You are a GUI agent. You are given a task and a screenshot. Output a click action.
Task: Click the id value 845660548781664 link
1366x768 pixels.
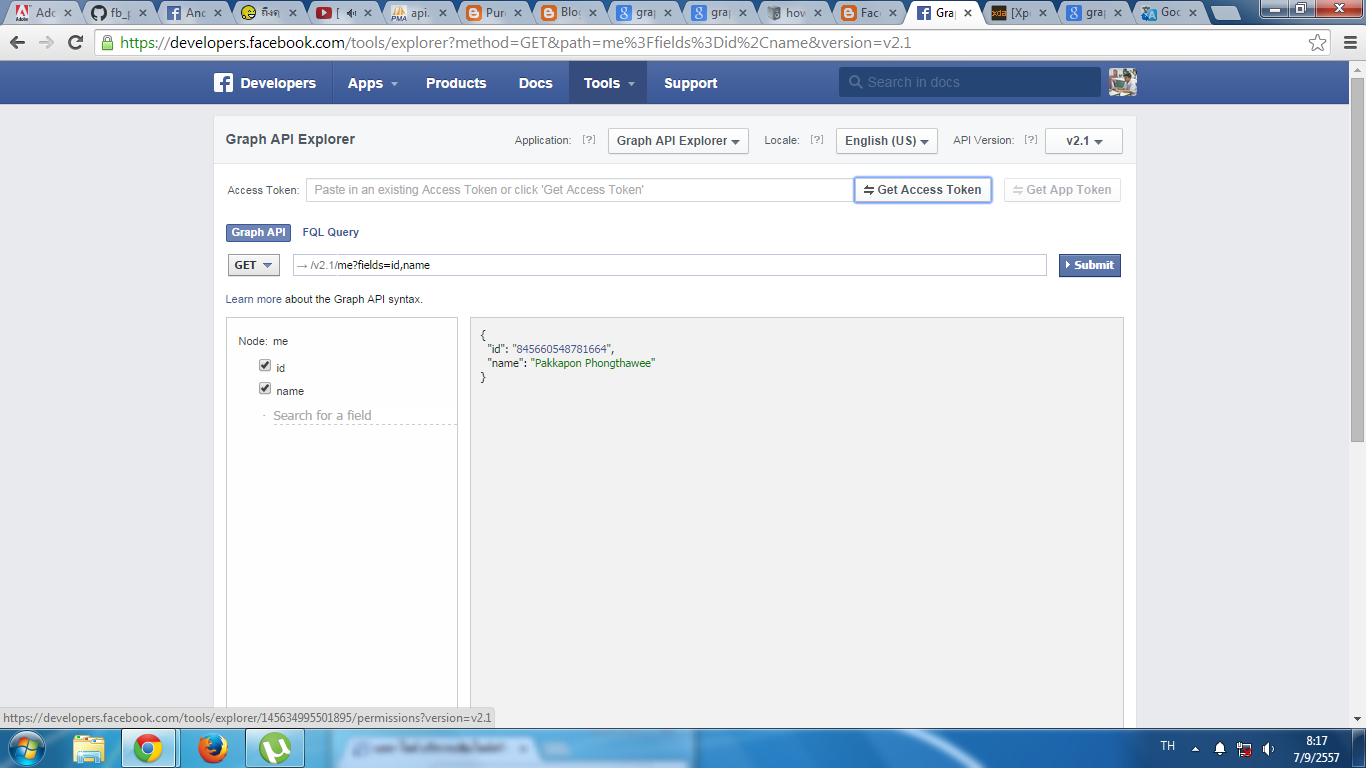[561, 349]
